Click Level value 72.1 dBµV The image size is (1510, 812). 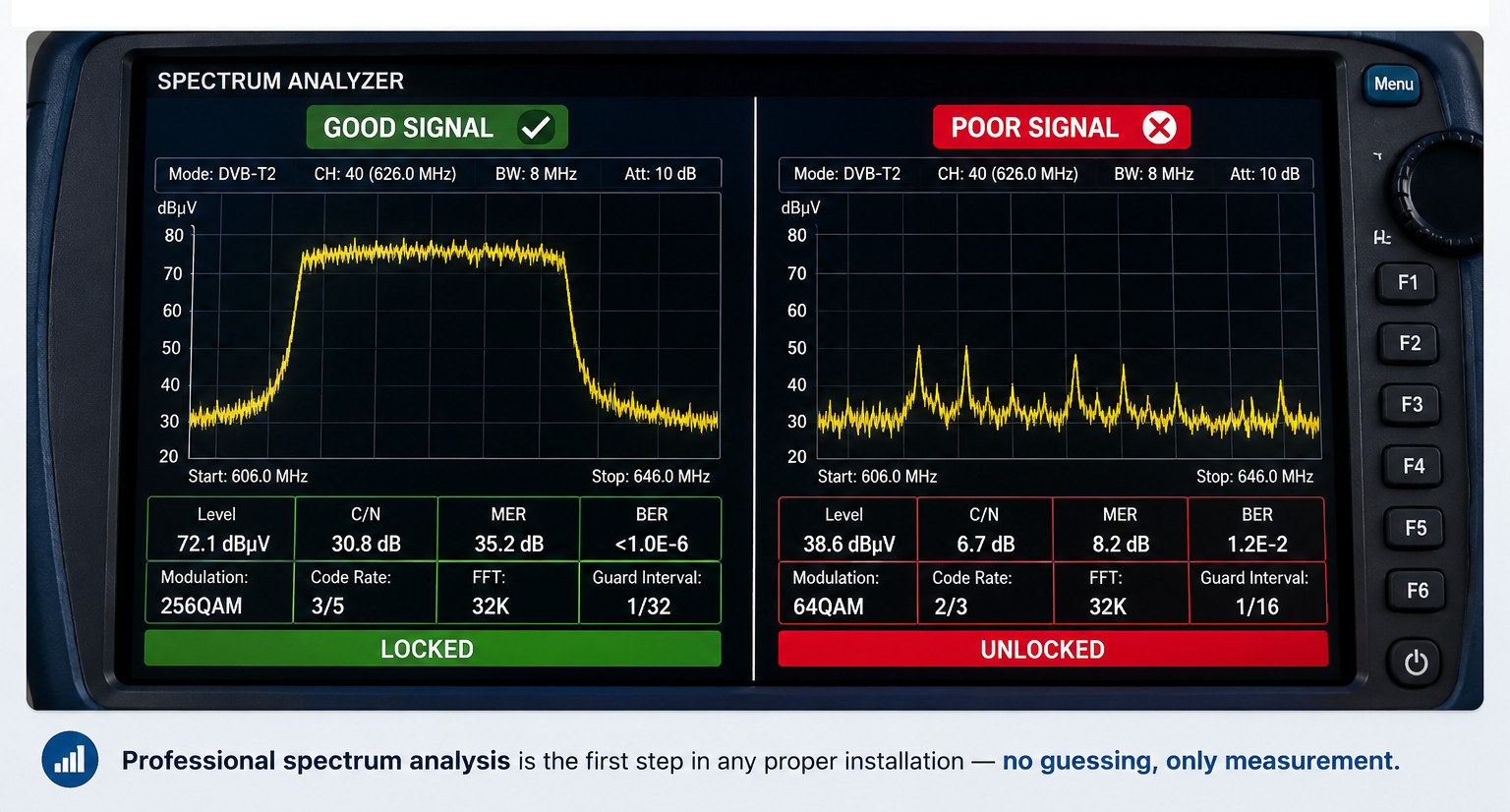tap(223, 544)
